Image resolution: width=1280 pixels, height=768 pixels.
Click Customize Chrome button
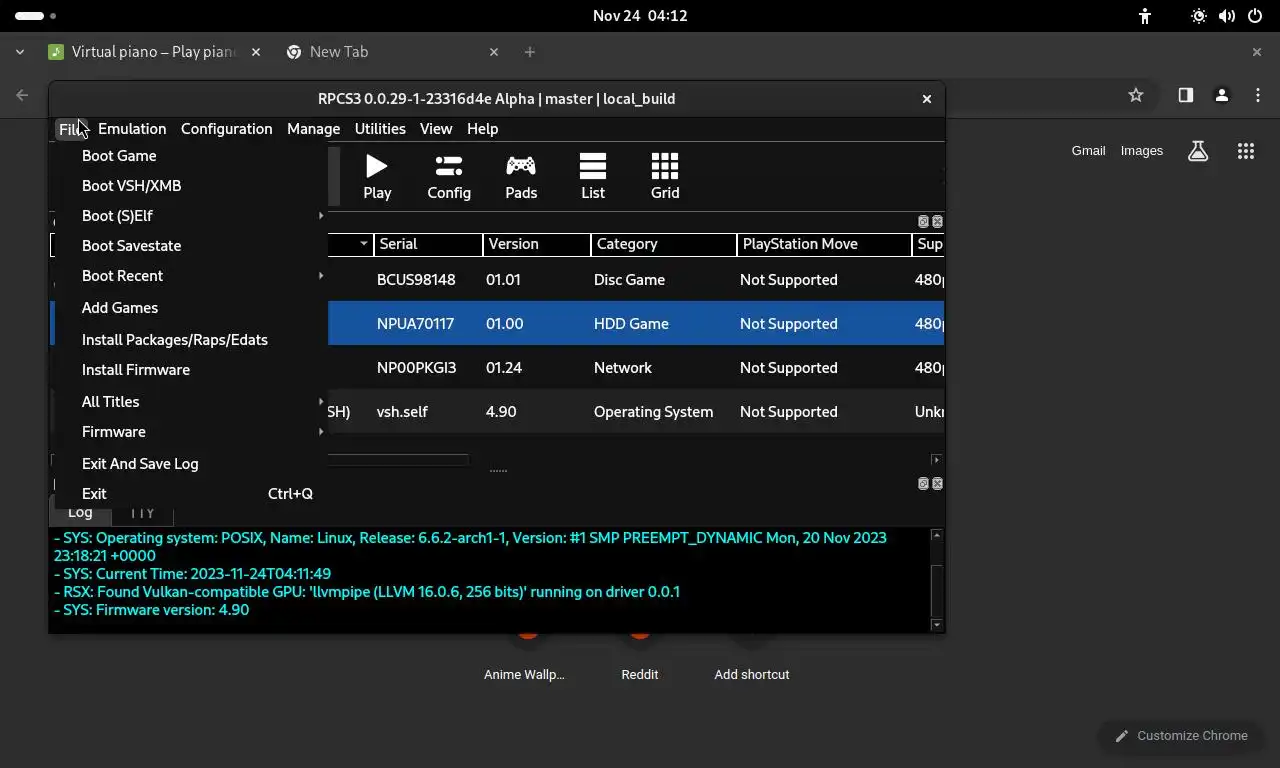coord(1181,736)
